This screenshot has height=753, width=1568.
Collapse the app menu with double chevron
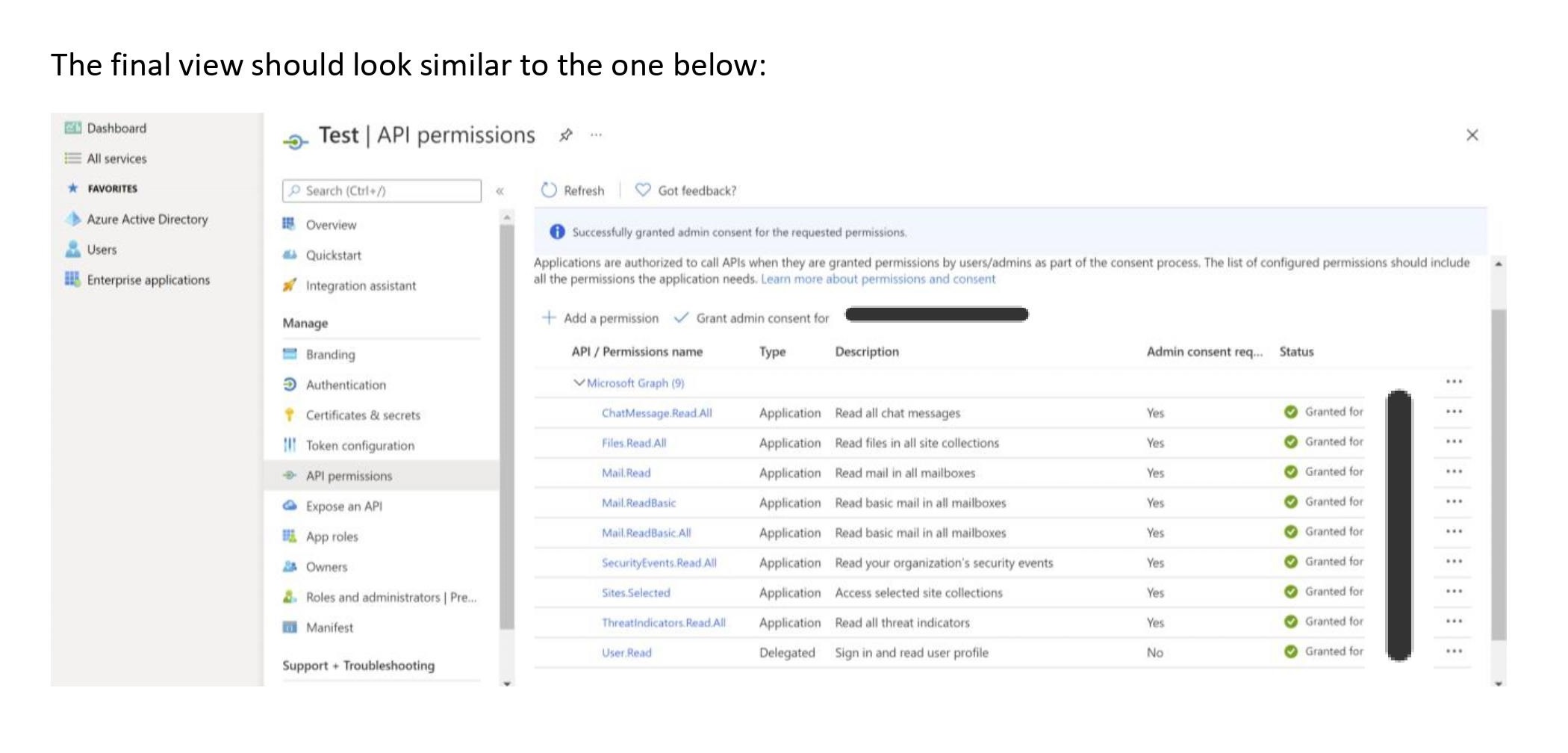click(500, 191)
